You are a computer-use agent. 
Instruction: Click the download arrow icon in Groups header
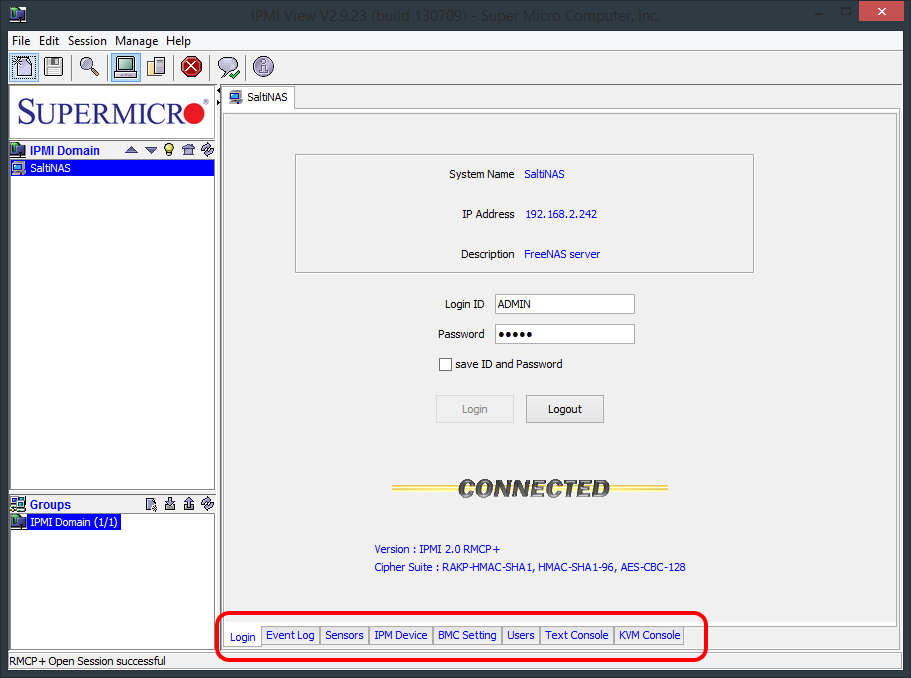(x=170, y=504)
